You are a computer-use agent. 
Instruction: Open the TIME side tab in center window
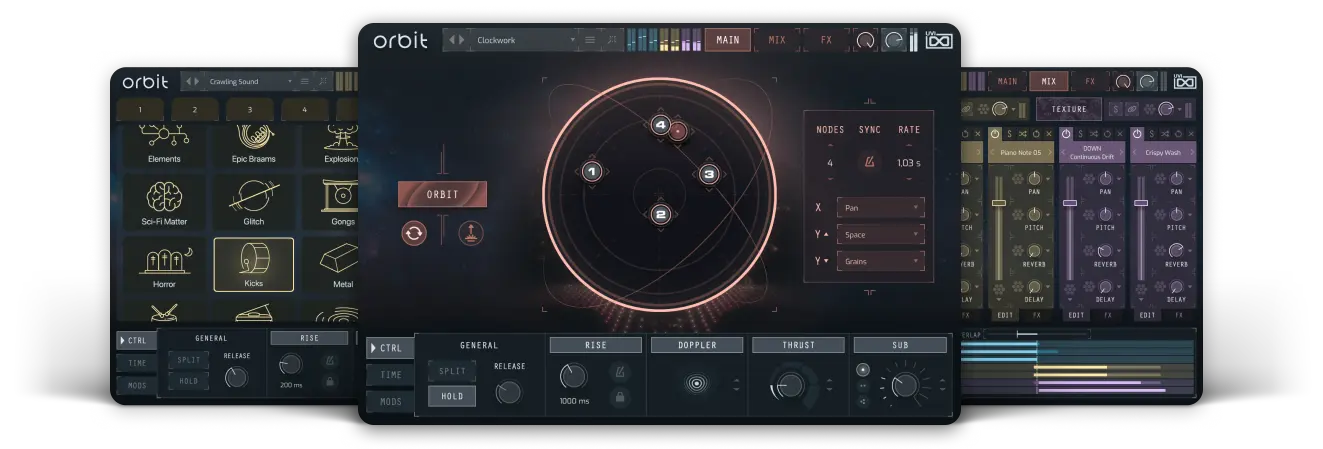click(390, 375)
